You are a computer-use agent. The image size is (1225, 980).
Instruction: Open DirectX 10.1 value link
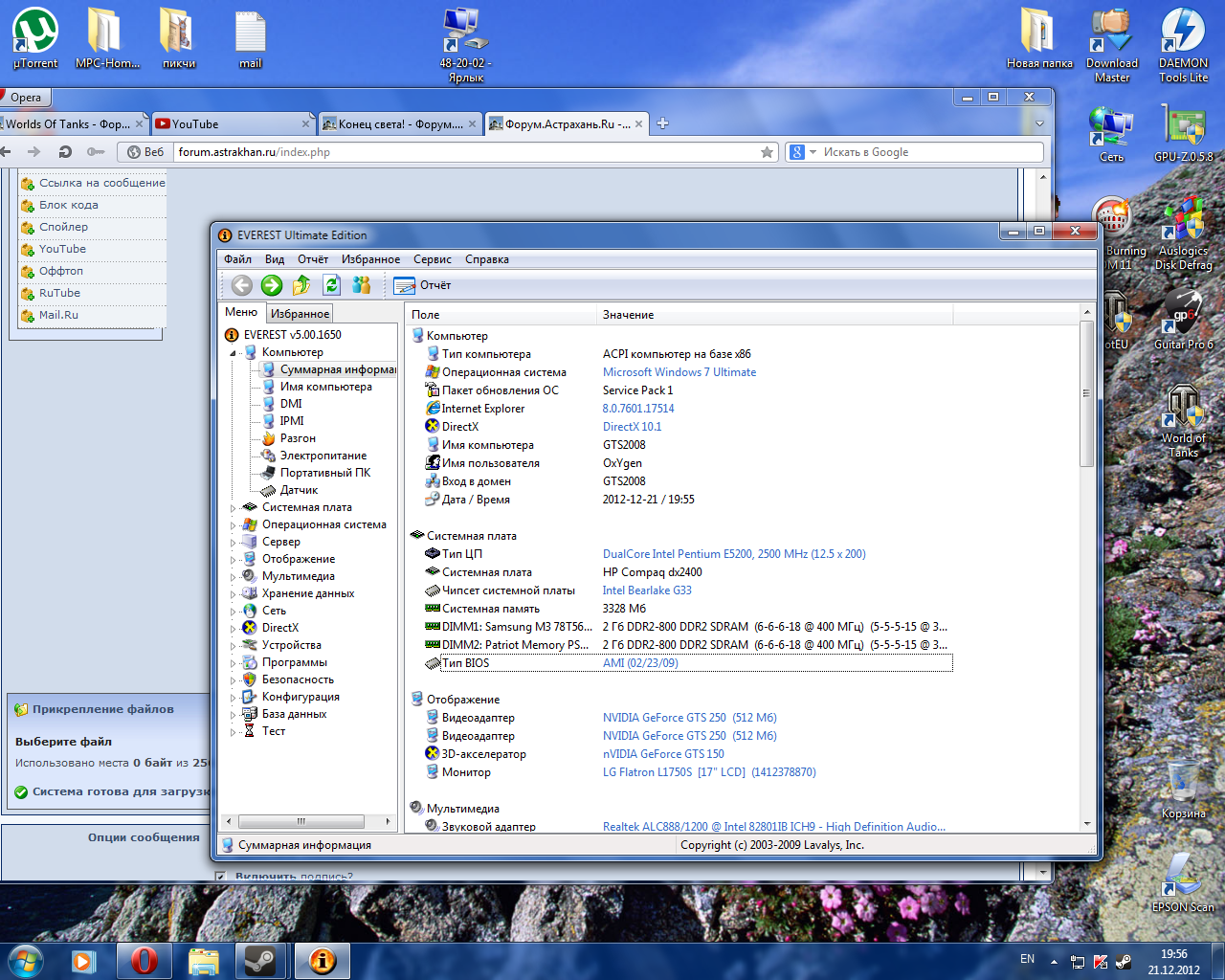[x=632, y=427]
